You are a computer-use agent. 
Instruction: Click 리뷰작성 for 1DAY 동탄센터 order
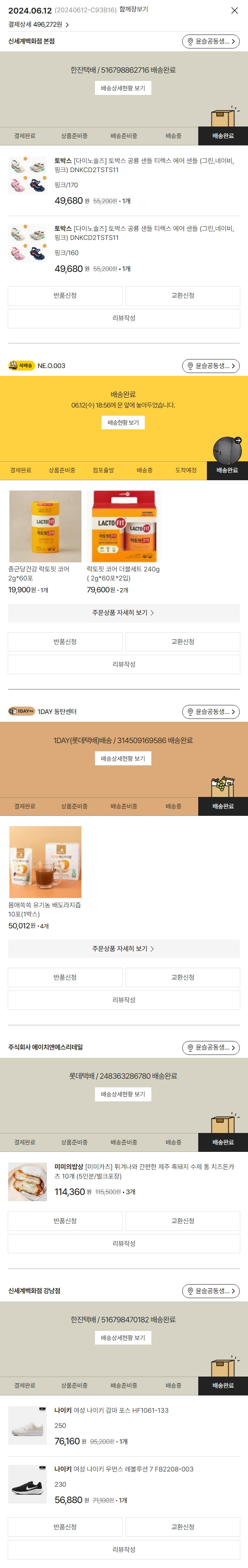[124, 1000]
